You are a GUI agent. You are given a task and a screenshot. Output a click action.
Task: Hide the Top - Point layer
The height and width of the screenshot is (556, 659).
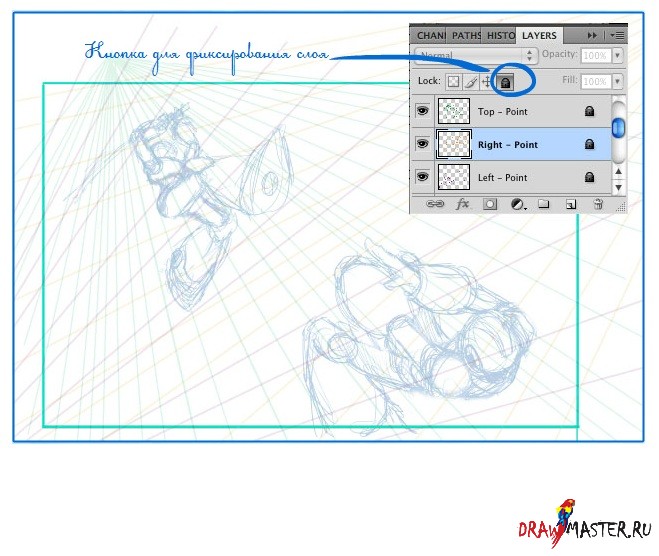click(422, 111)
